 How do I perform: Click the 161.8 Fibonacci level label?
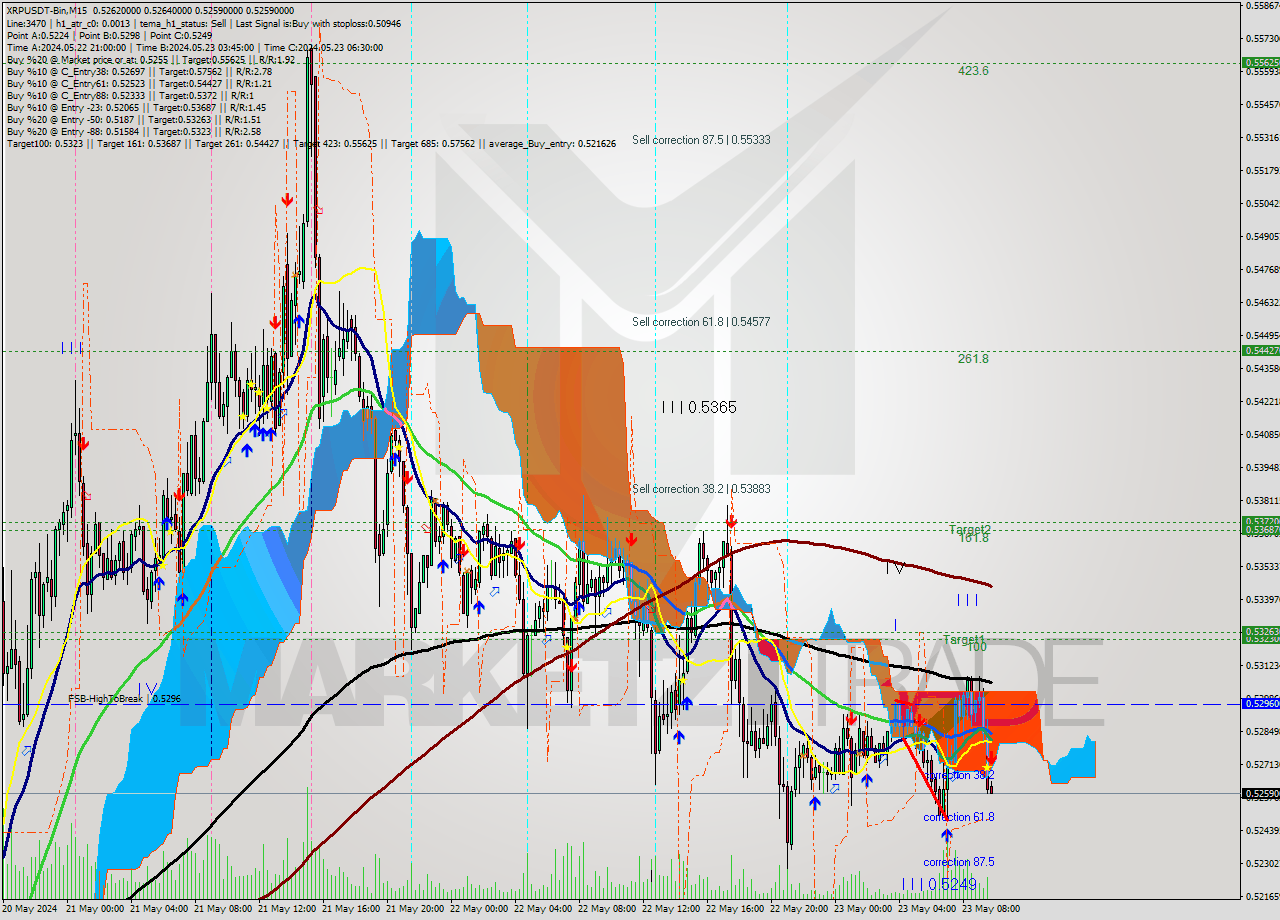coord(973,538)
